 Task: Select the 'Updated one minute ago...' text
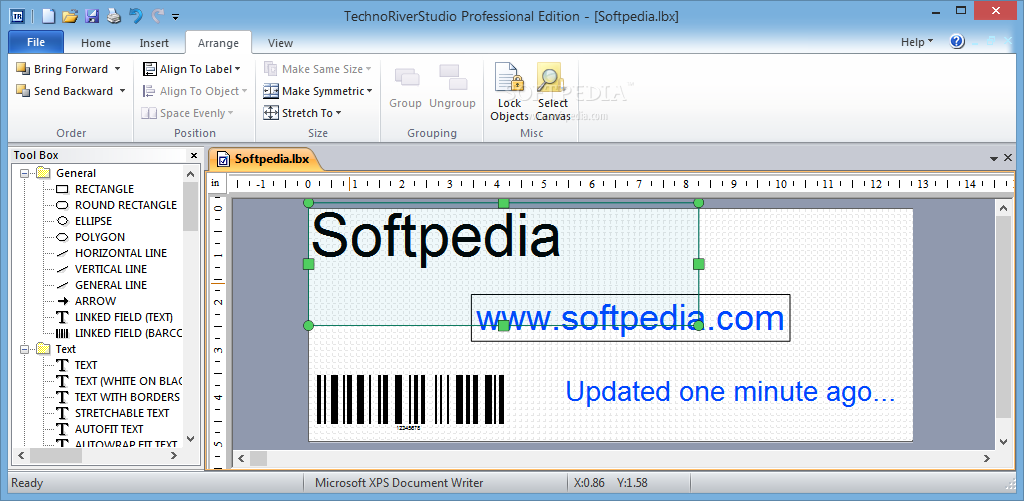[x=729, y=391]
